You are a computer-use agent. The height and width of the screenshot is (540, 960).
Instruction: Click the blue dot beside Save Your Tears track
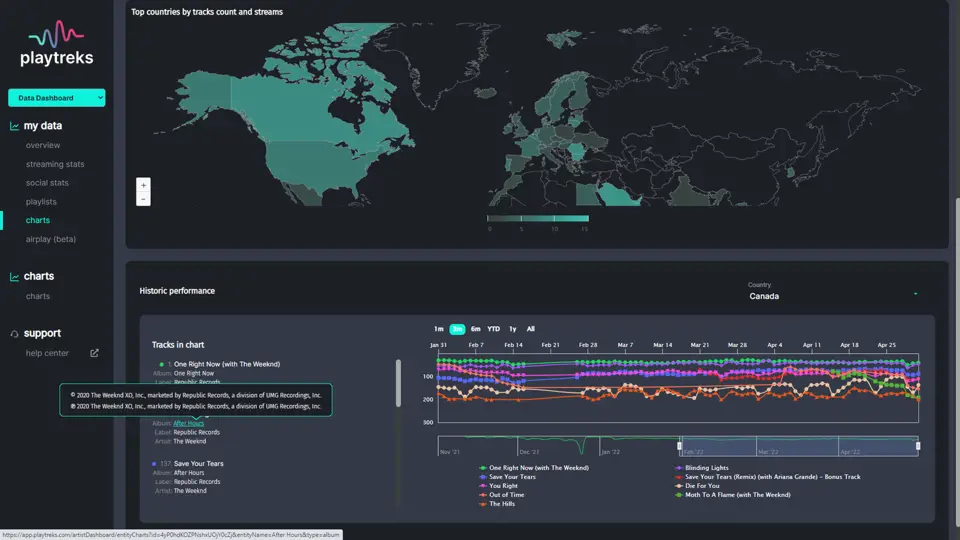154,464
